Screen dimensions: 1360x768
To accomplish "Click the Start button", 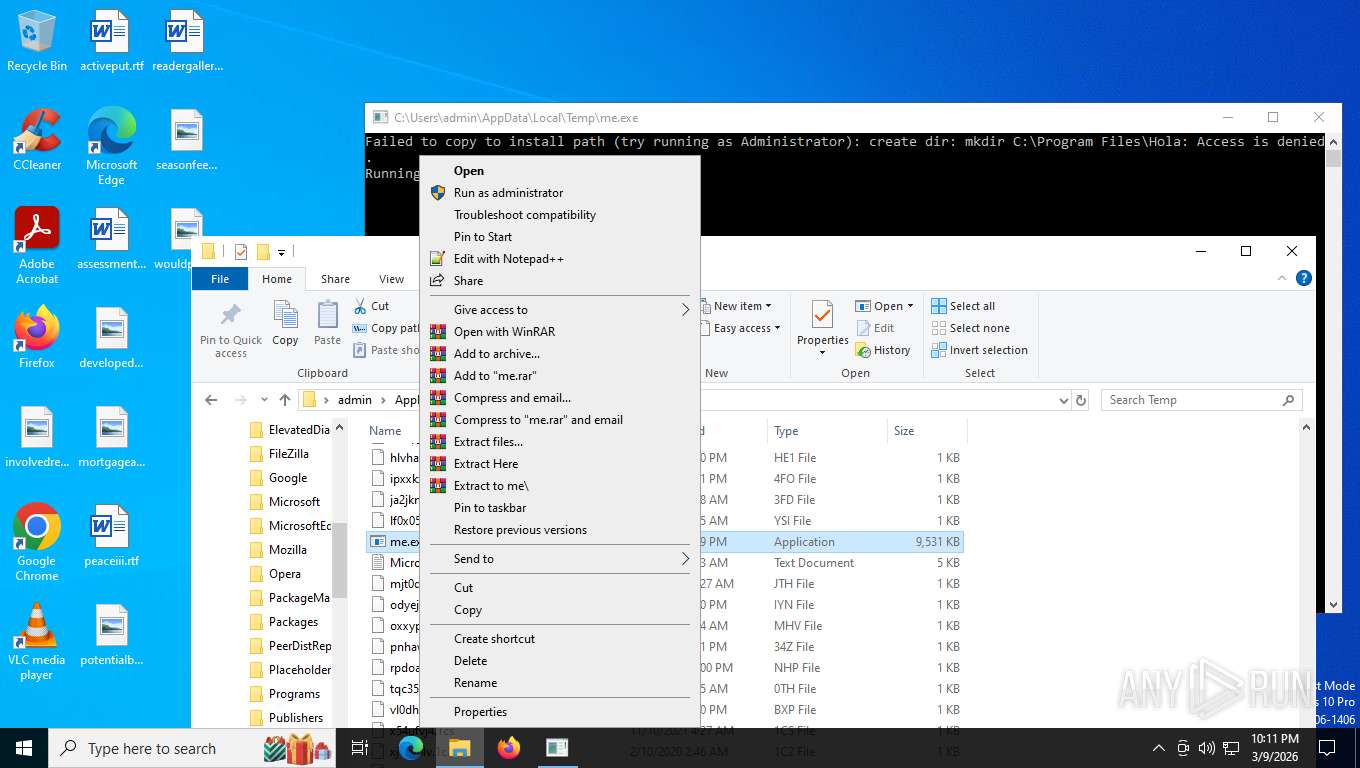I will [x=24, y=748].
